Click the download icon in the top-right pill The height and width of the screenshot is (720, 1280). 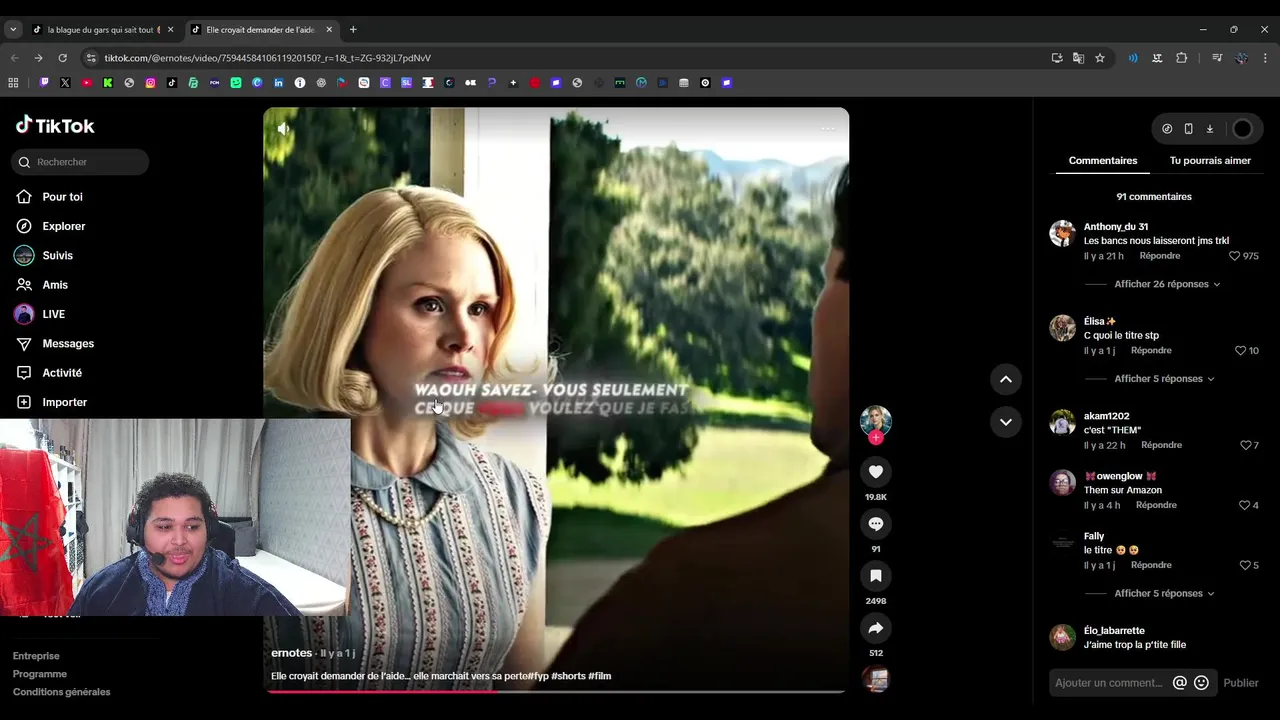coord(1209,129)
